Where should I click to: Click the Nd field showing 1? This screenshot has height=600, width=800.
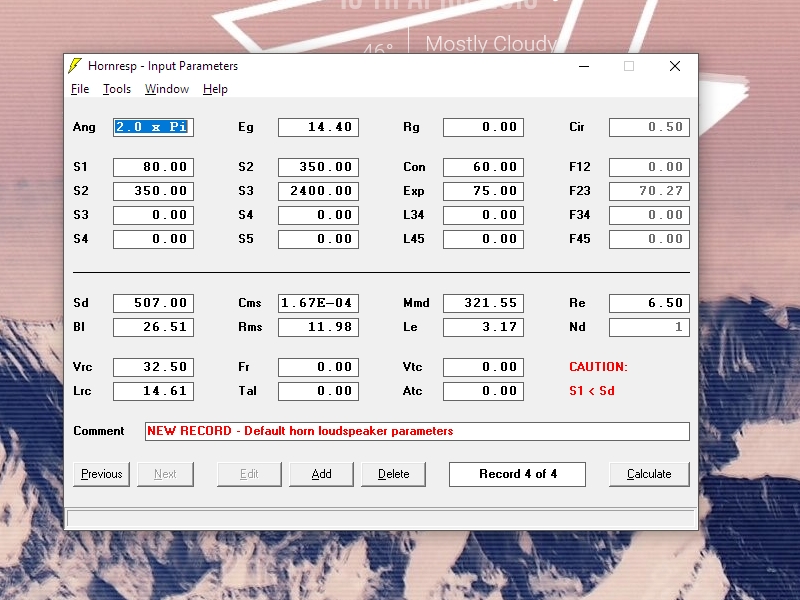649,327
